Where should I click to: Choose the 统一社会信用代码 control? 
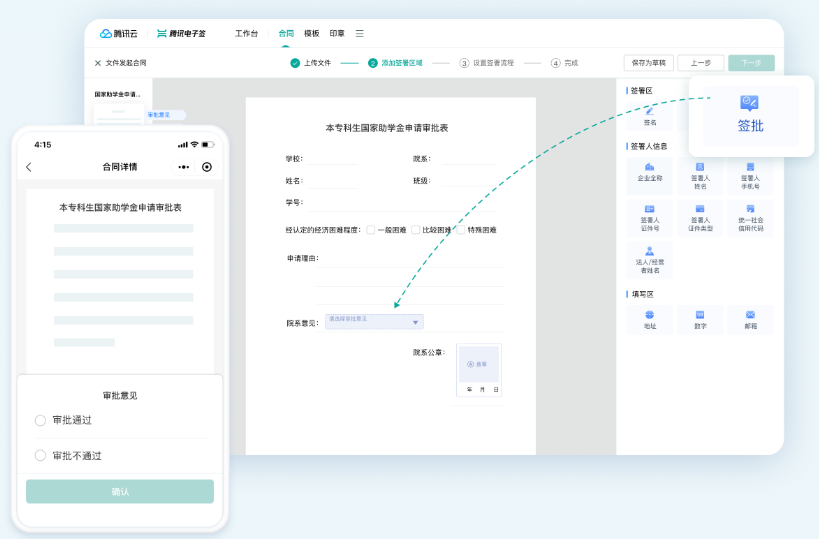pos(751,218)
